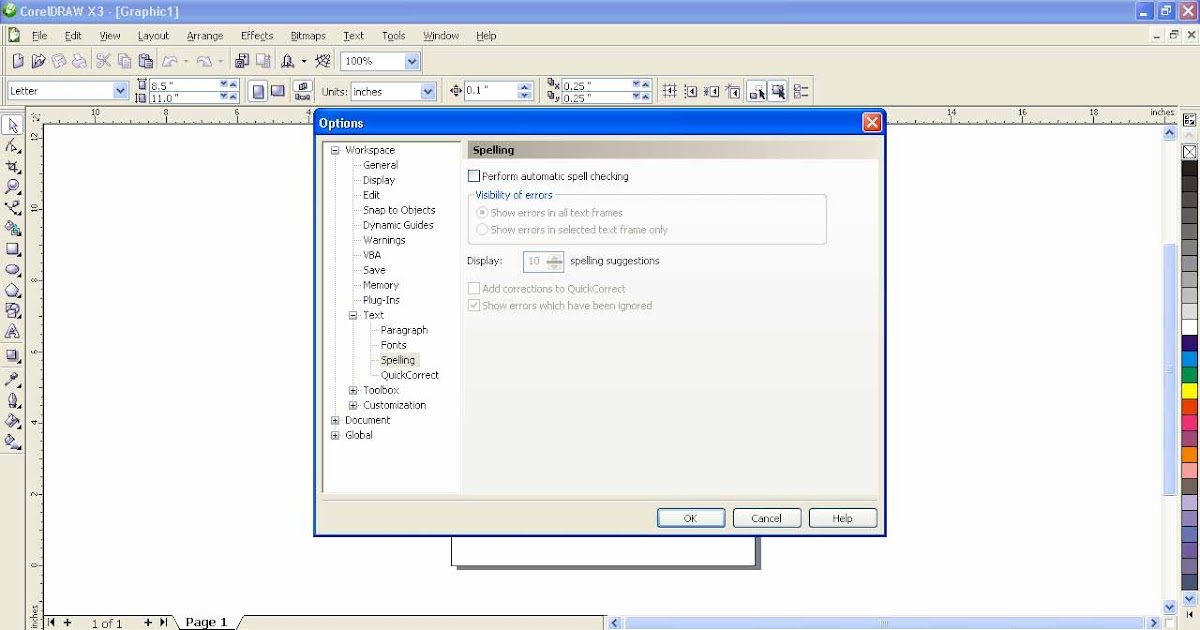Open the Letter paper size dropdown
This screenshot has height=630, width=1200.
click(x=121, y=91)
